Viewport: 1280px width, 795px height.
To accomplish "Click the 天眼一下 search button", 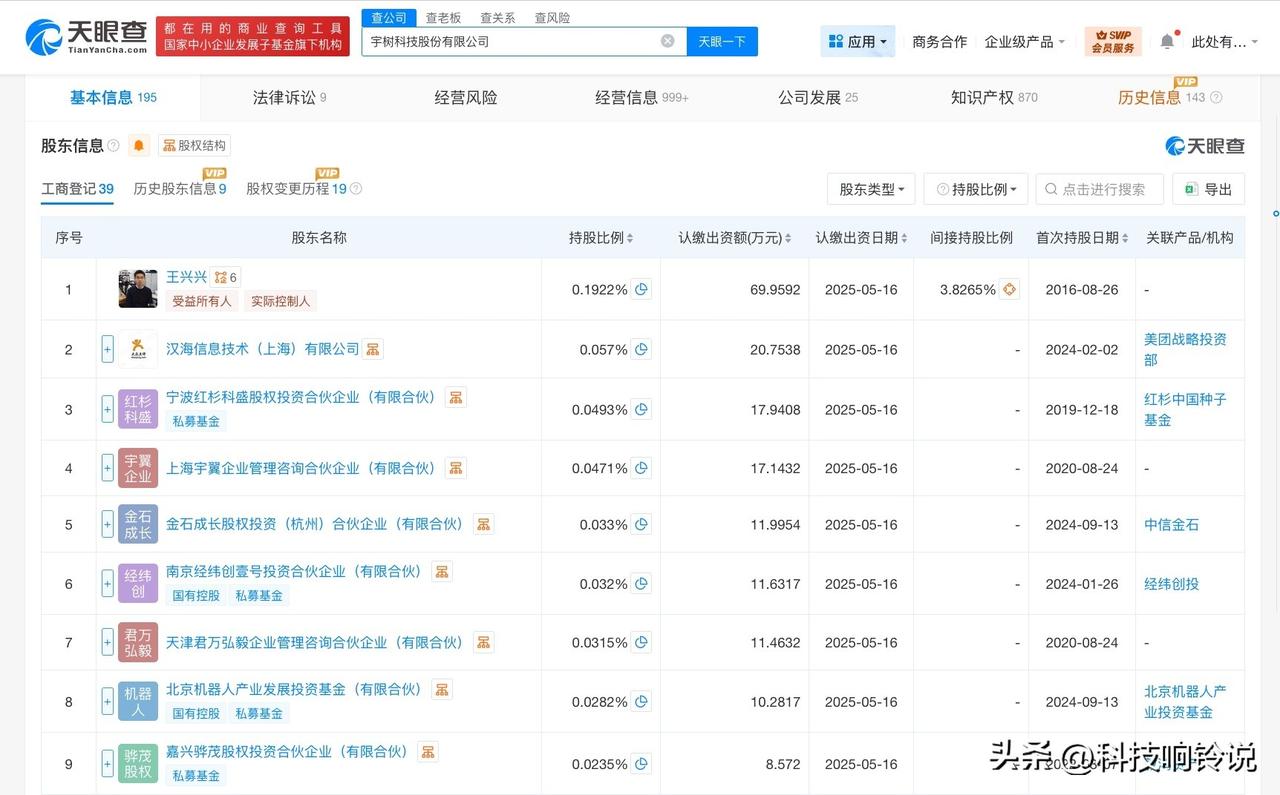I will point(722,42).
